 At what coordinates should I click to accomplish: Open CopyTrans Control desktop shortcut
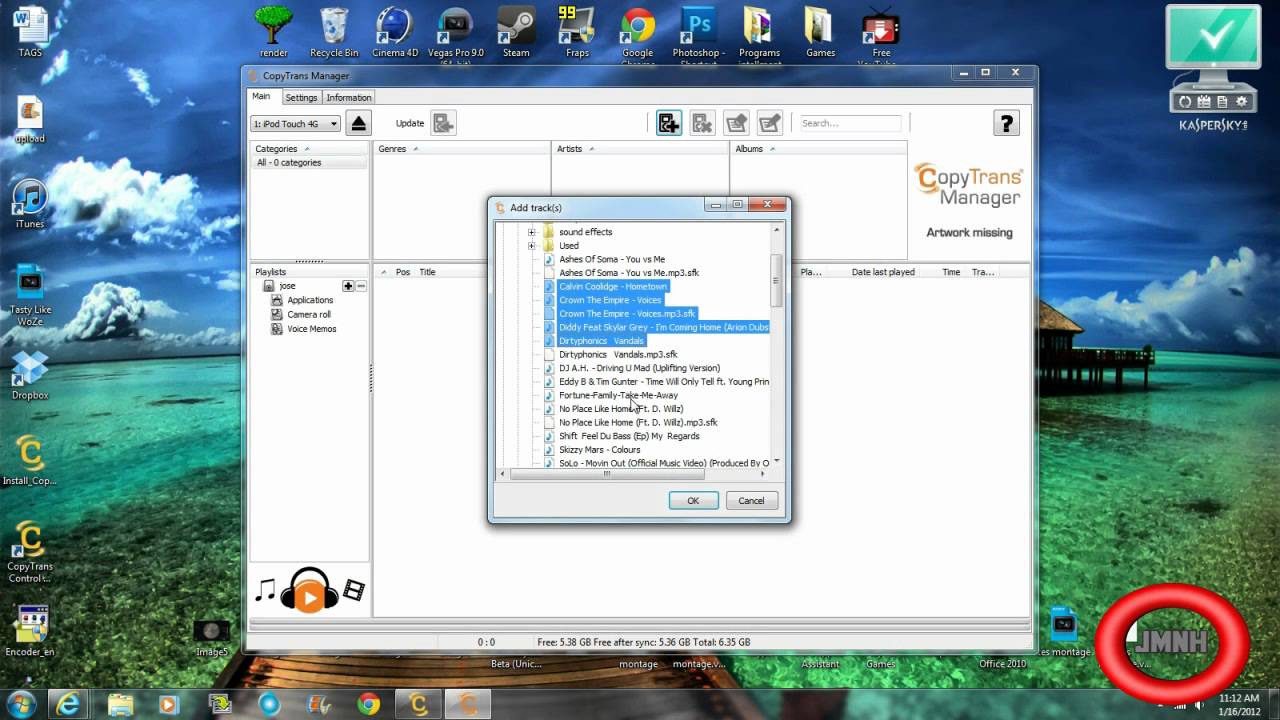pos(30,553)
